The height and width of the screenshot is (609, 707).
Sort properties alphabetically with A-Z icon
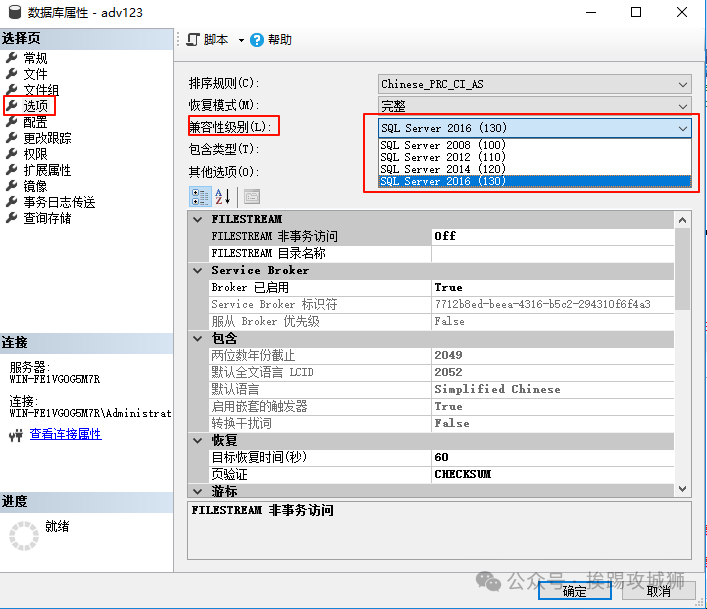pos(222,196)
